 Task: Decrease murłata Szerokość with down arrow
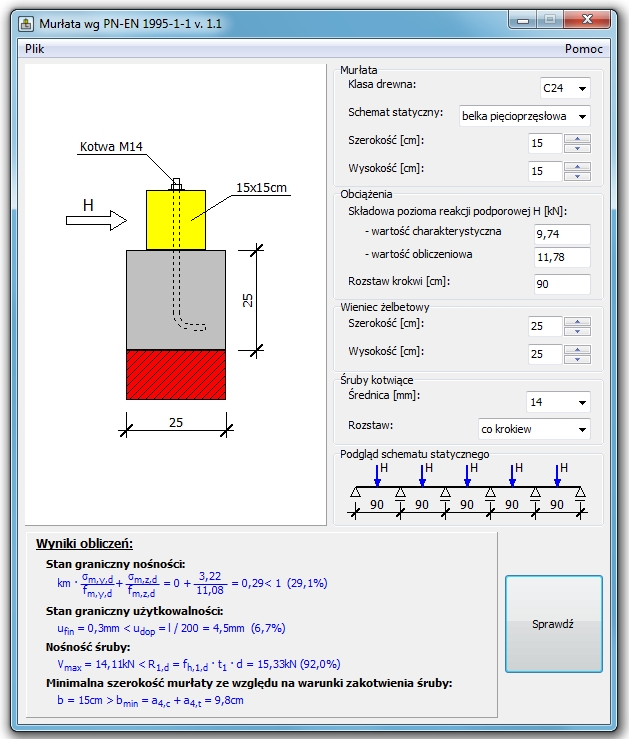point(577,148)
